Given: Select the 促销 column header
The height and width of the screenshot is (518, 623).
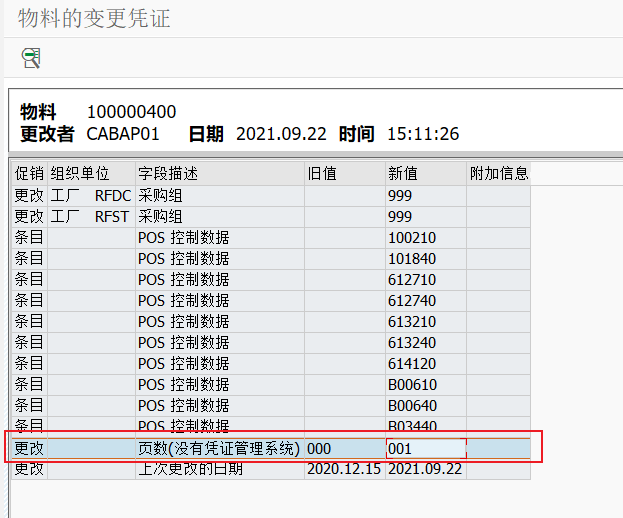Looking at the screenshot, I should point(29,174).
